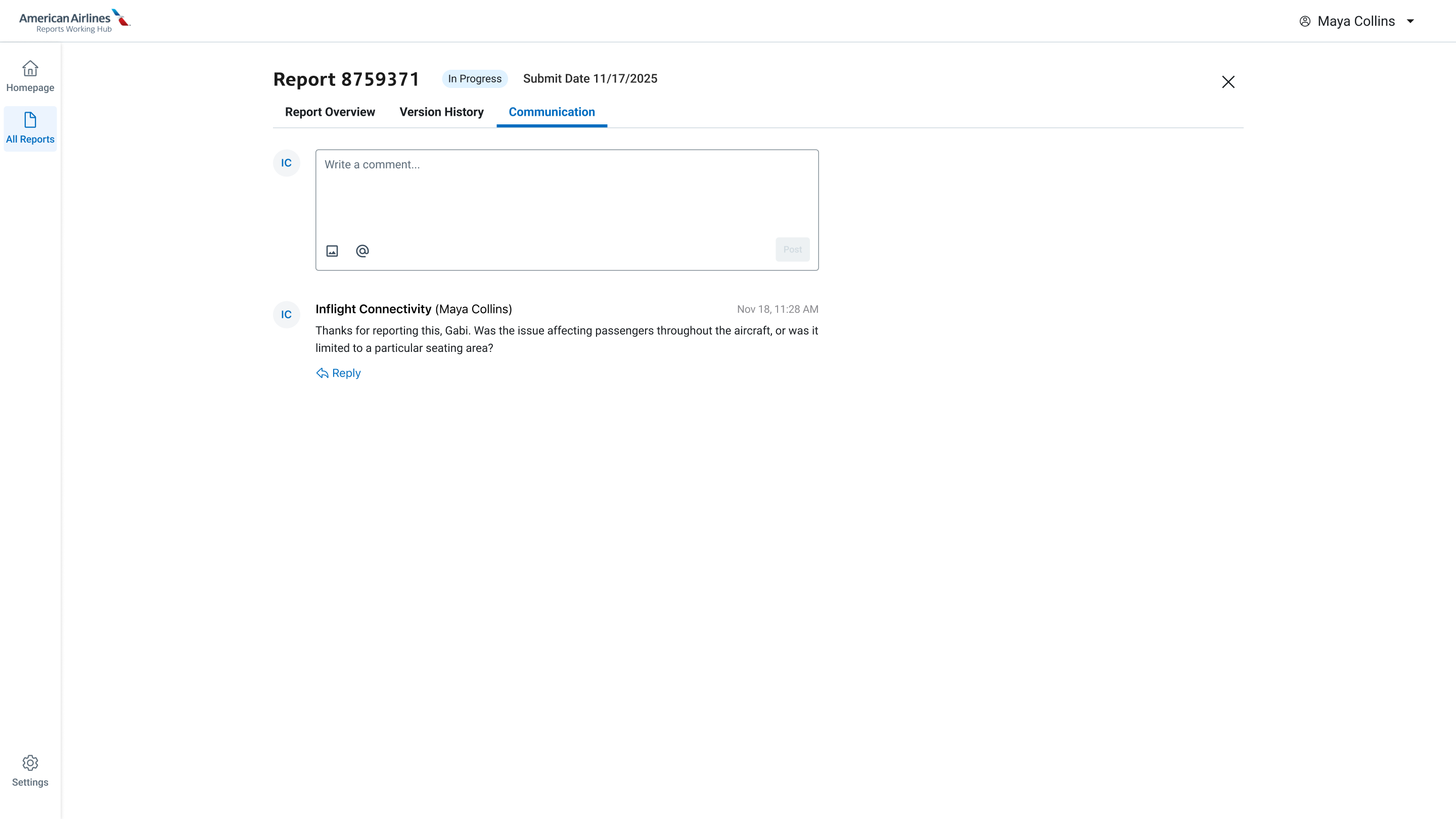Click the IC avatar on the posted comment
This screenshot has height=819, width=1456.
coord(287,314)
